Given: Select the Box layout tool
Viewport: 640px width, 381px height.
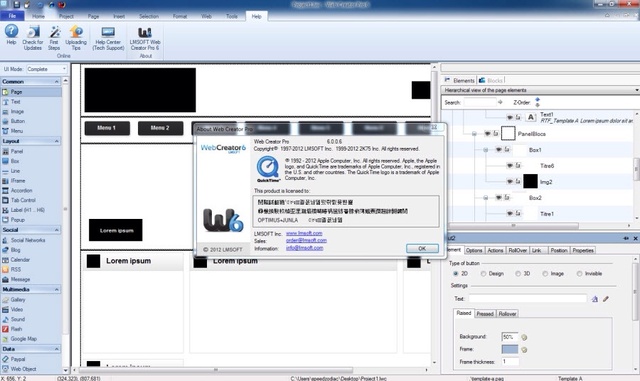Looking at the screenshot, I should point(31,161).
